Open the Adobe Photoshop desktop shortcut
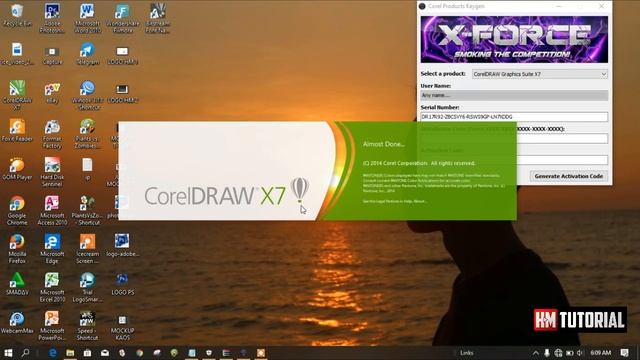640x360 pixels. [52, 18]
